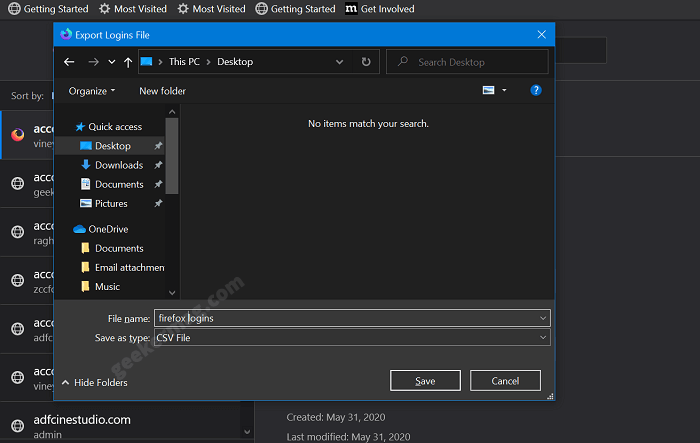Open Documents folder under OneDrive
Viewport: 700px width, 443px height.
pos(112,248)
